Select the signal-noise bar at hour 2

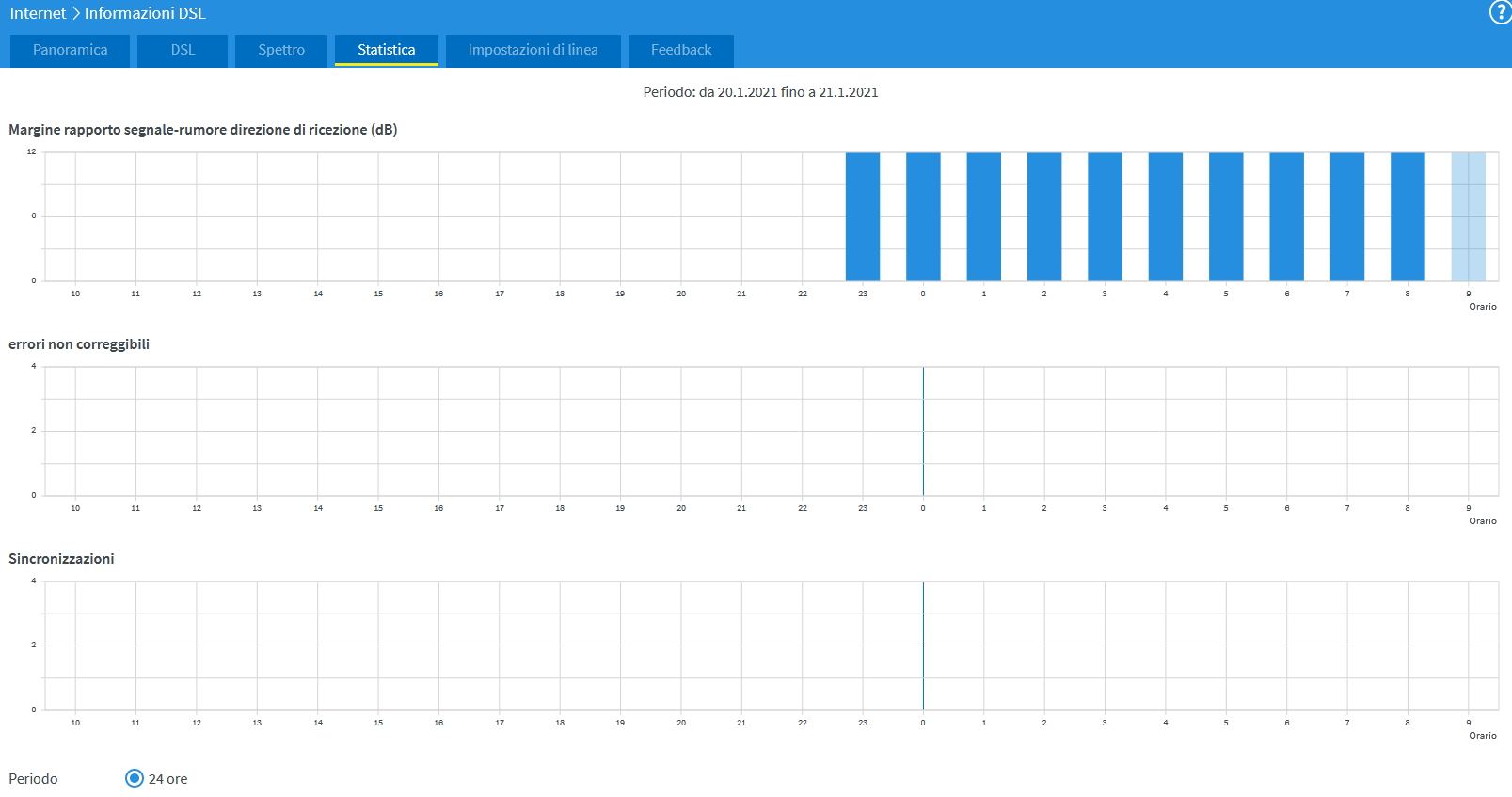click(x=1044, y=216)
